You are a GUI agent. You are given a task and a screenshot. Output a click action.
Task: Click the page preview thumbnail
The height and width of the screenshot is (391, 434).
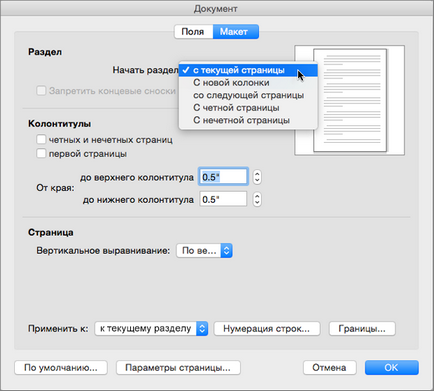click(x=350, y=100)
